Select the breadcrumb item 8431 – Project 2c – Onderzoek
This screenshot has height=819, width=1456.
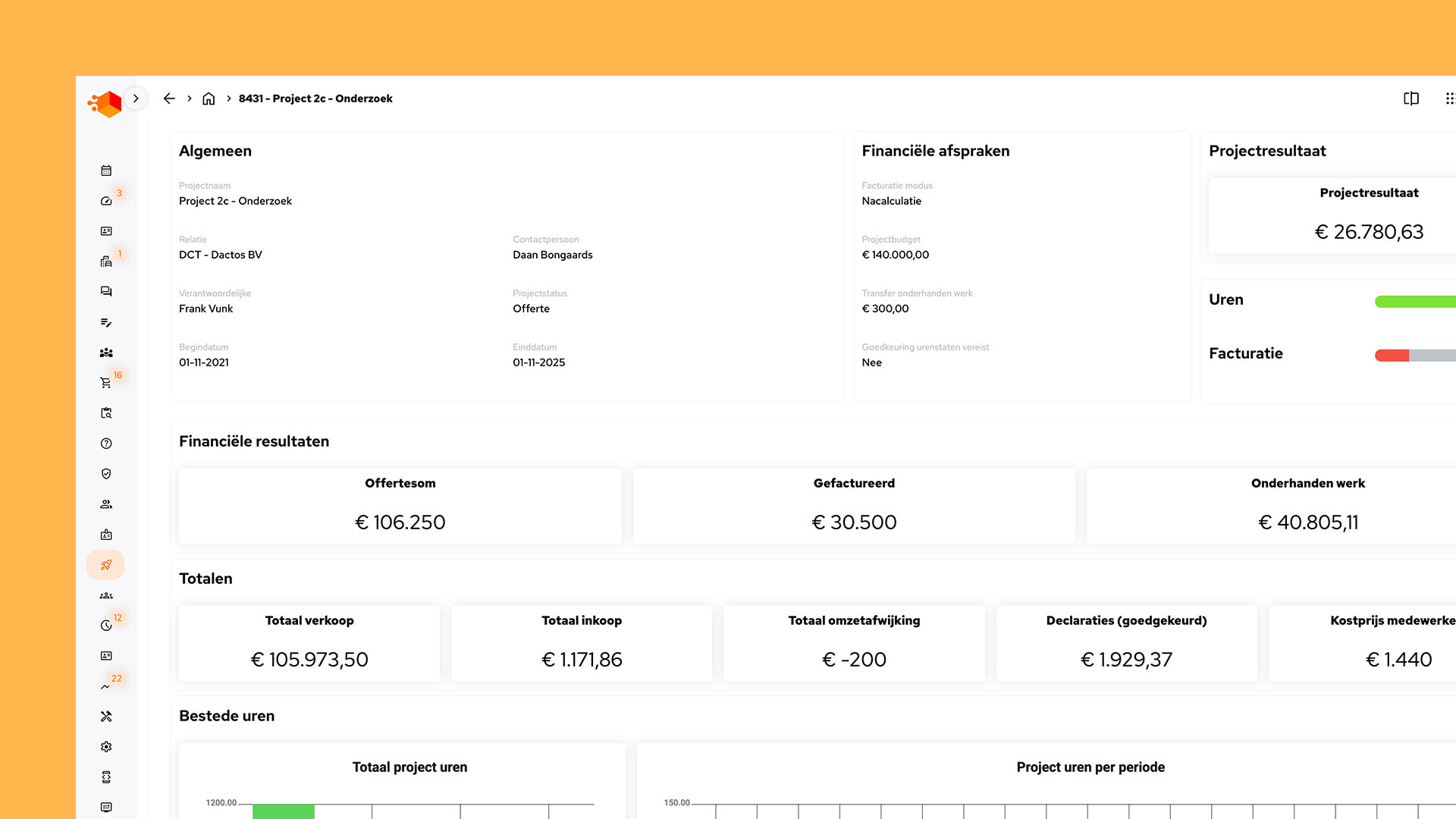tap(315, 98)
